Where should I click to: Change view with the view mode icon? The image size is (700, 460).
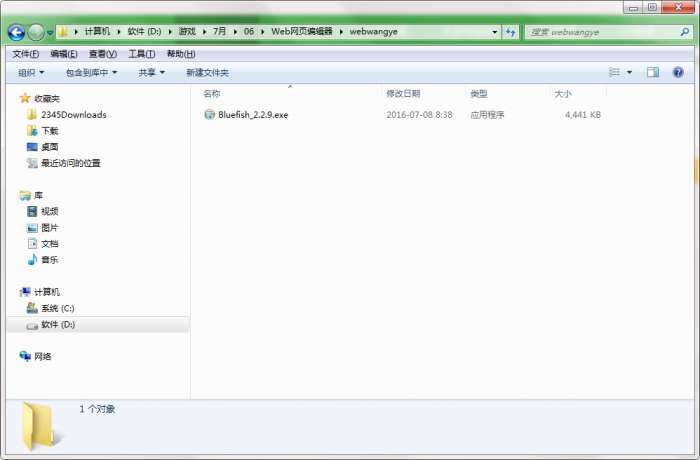[614, 72]
